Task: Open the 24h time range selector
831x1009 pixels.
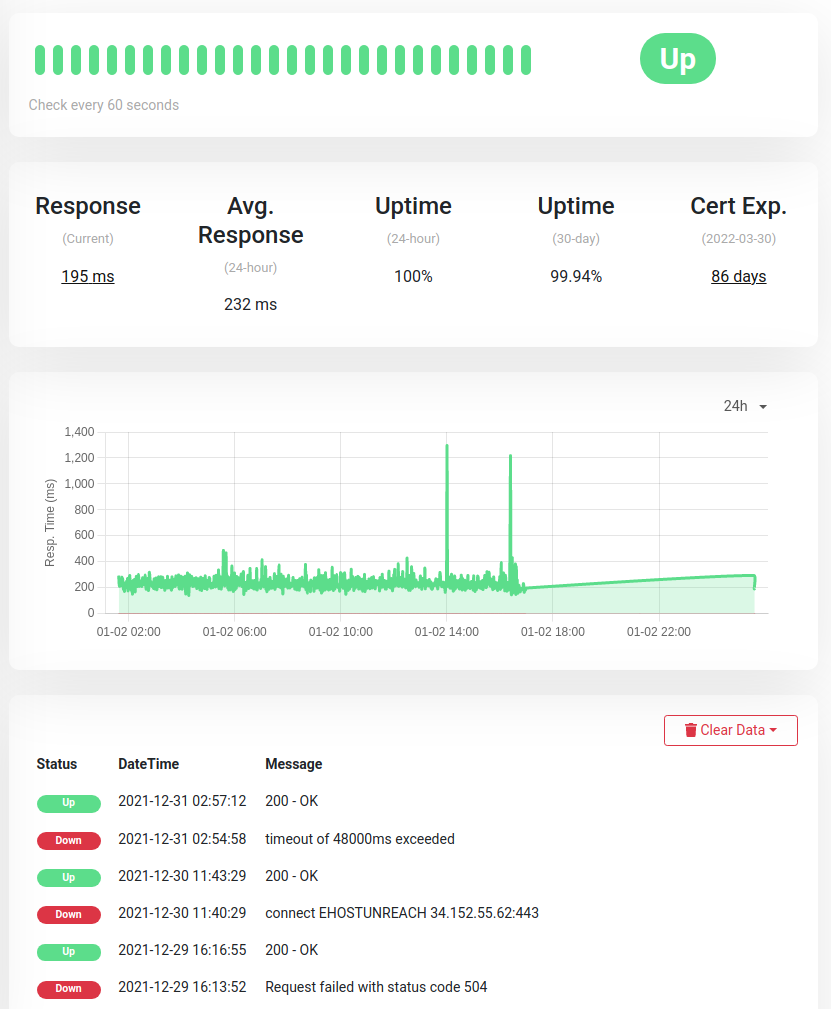Action: (x=744, y=406)
